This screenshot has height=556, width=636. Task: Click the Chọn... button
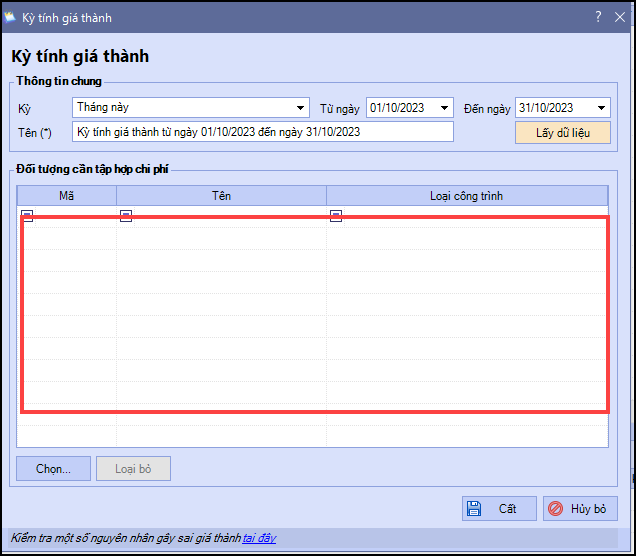53,468
